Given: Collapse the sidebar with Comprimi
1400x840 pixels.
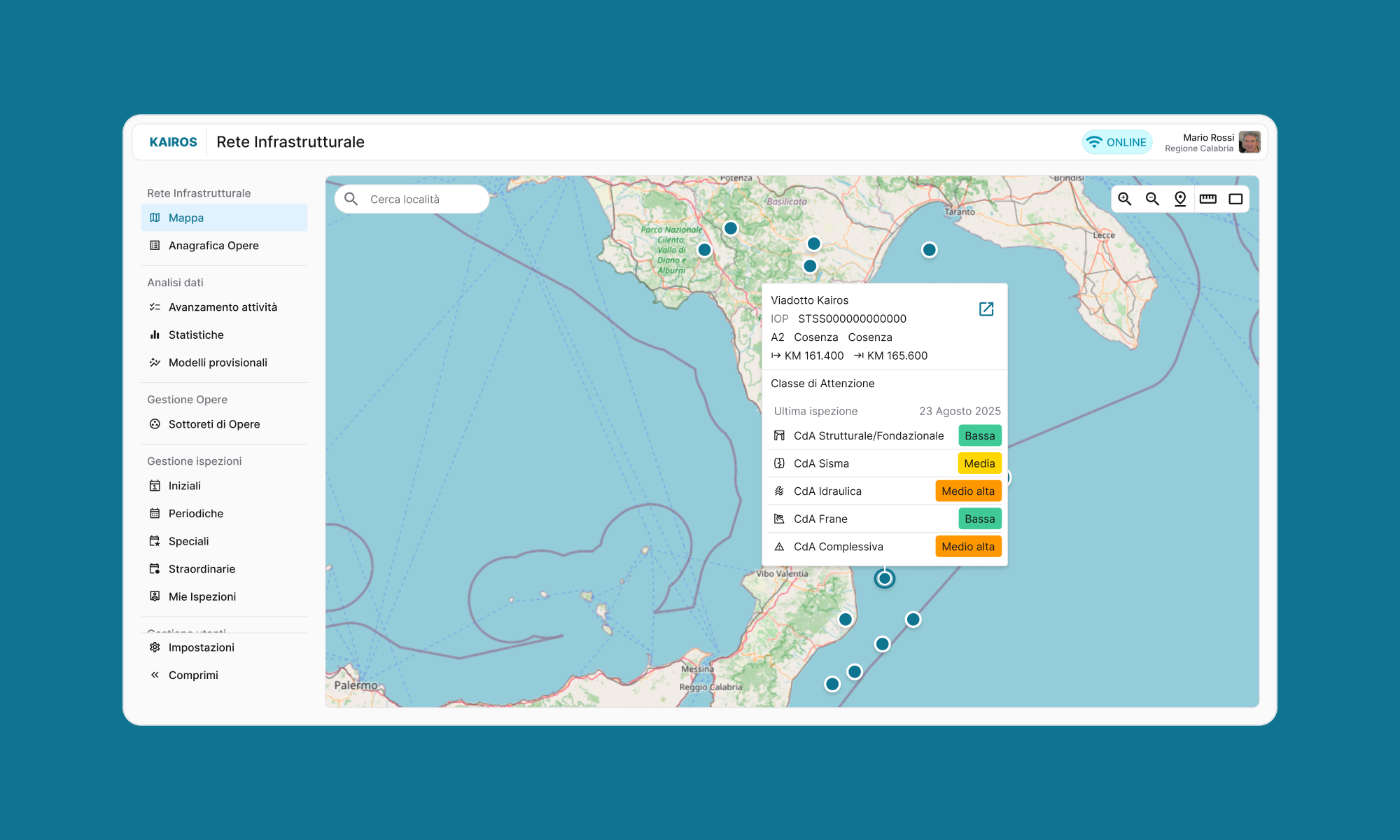Looking at the screenshot, I should click(193, 675).
